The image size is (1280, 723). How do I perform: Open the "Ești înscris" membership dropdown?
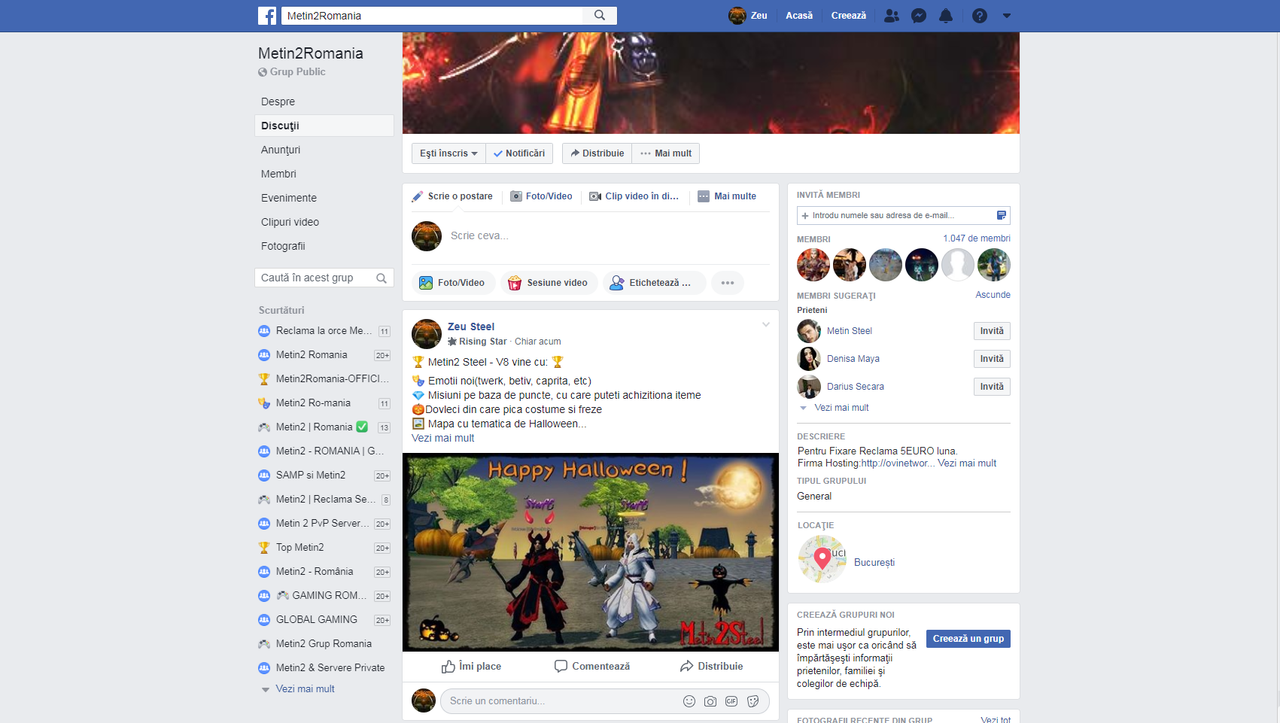point(447,153)
